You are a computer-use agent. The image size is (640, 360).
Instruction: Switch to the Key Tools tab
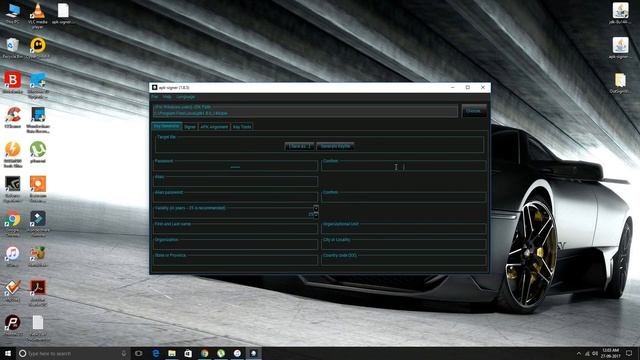tap(242, 127)
